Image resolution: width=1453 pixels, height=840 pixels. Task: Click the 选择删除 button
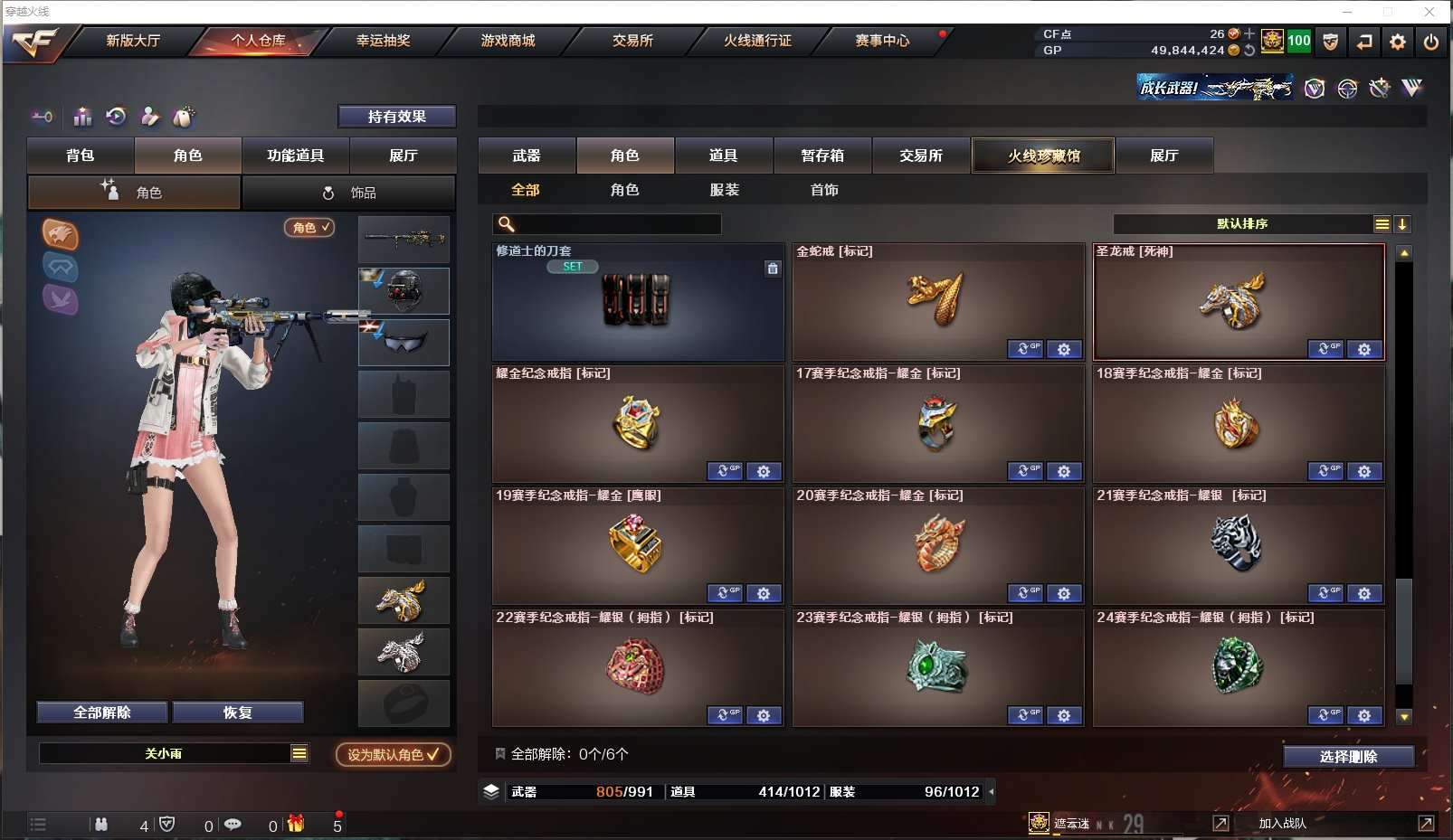click(x=1348, y=757)
